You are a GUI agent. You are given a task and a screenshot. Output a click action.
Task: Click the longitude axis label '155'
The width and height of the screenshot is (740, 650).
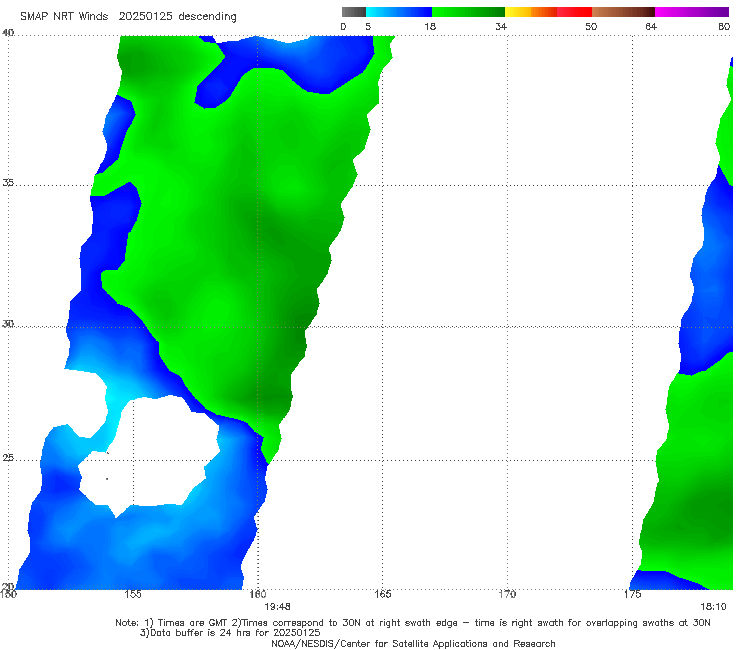click(x=133, y=594)
